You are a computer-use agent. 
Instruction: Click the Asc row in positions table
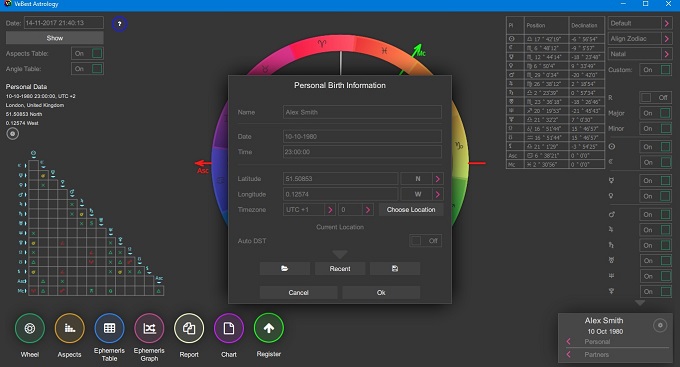pos(555,155)
